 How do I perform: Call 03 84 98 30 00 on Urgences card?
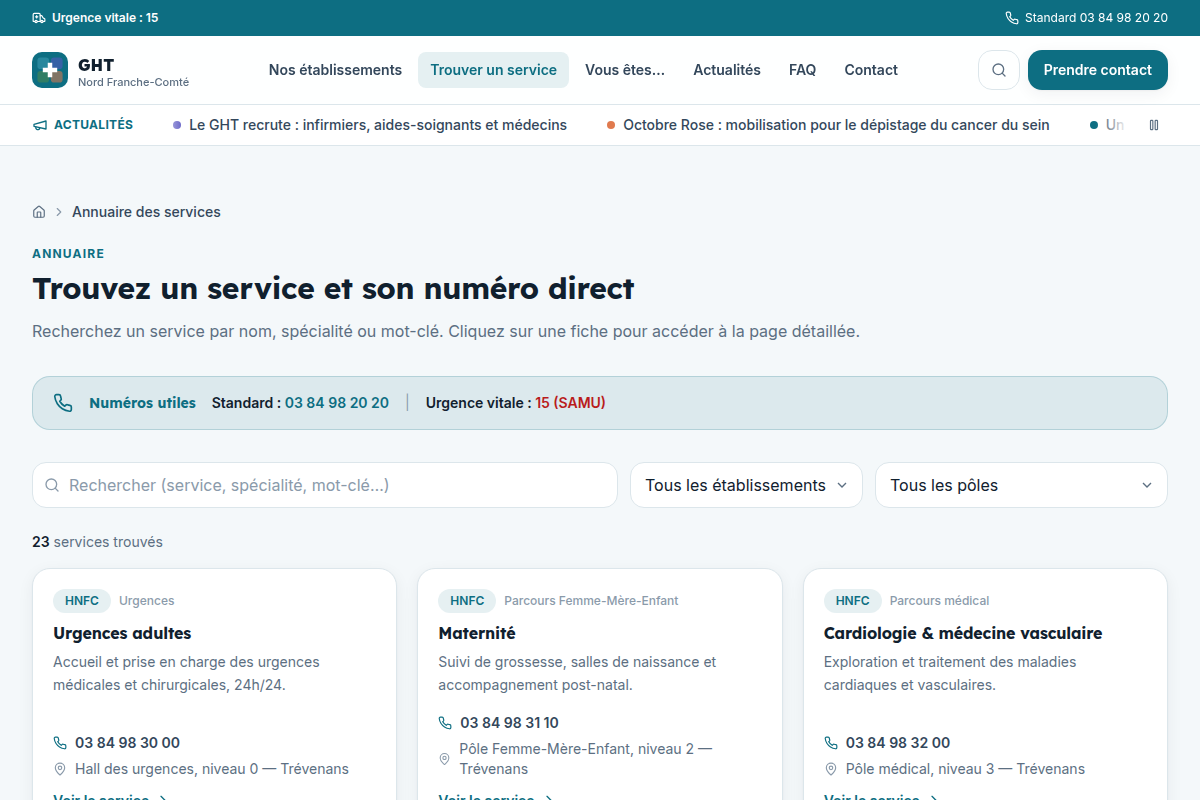[x=127, y=743]
